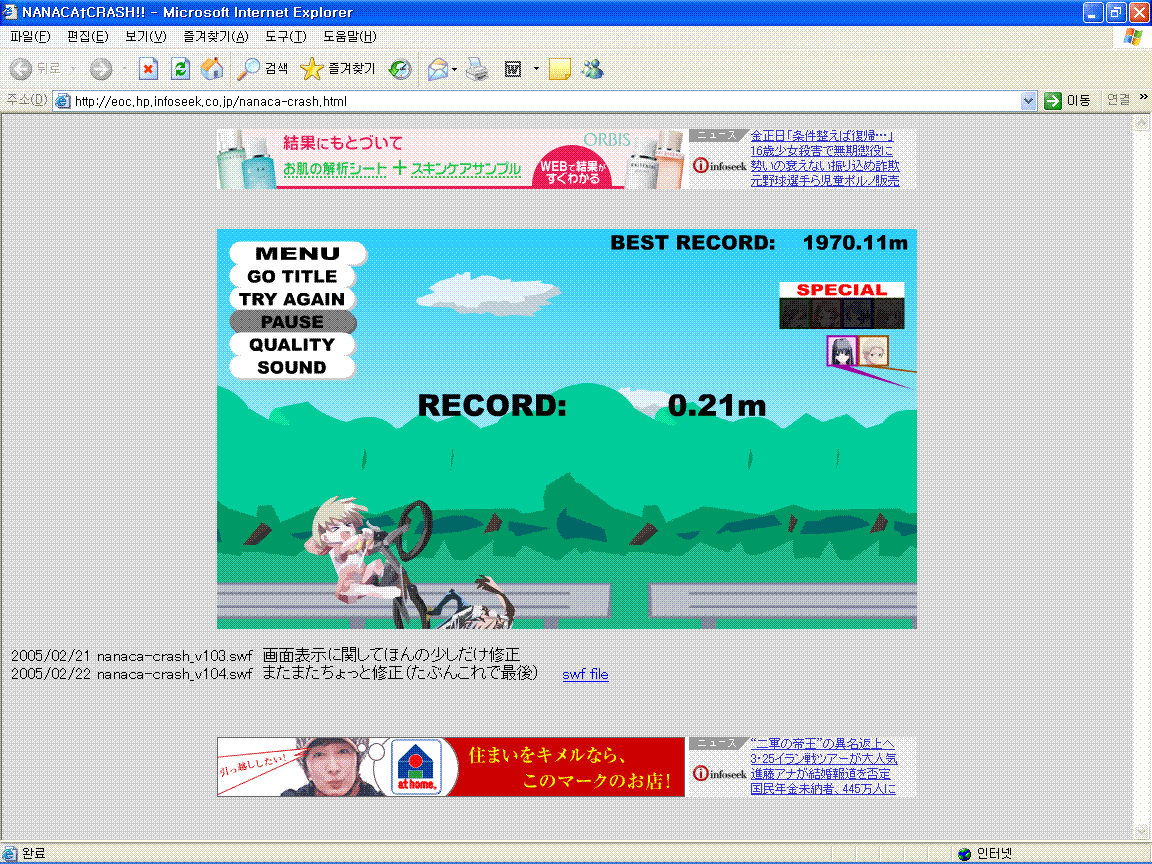
Task: Open the 파일(F) menu
Action: (29, 37)
